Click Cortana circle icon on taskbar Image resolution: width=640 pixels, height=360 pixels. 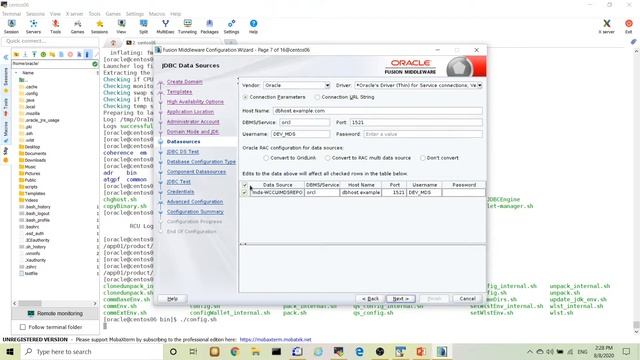click(x=173, y=351)
